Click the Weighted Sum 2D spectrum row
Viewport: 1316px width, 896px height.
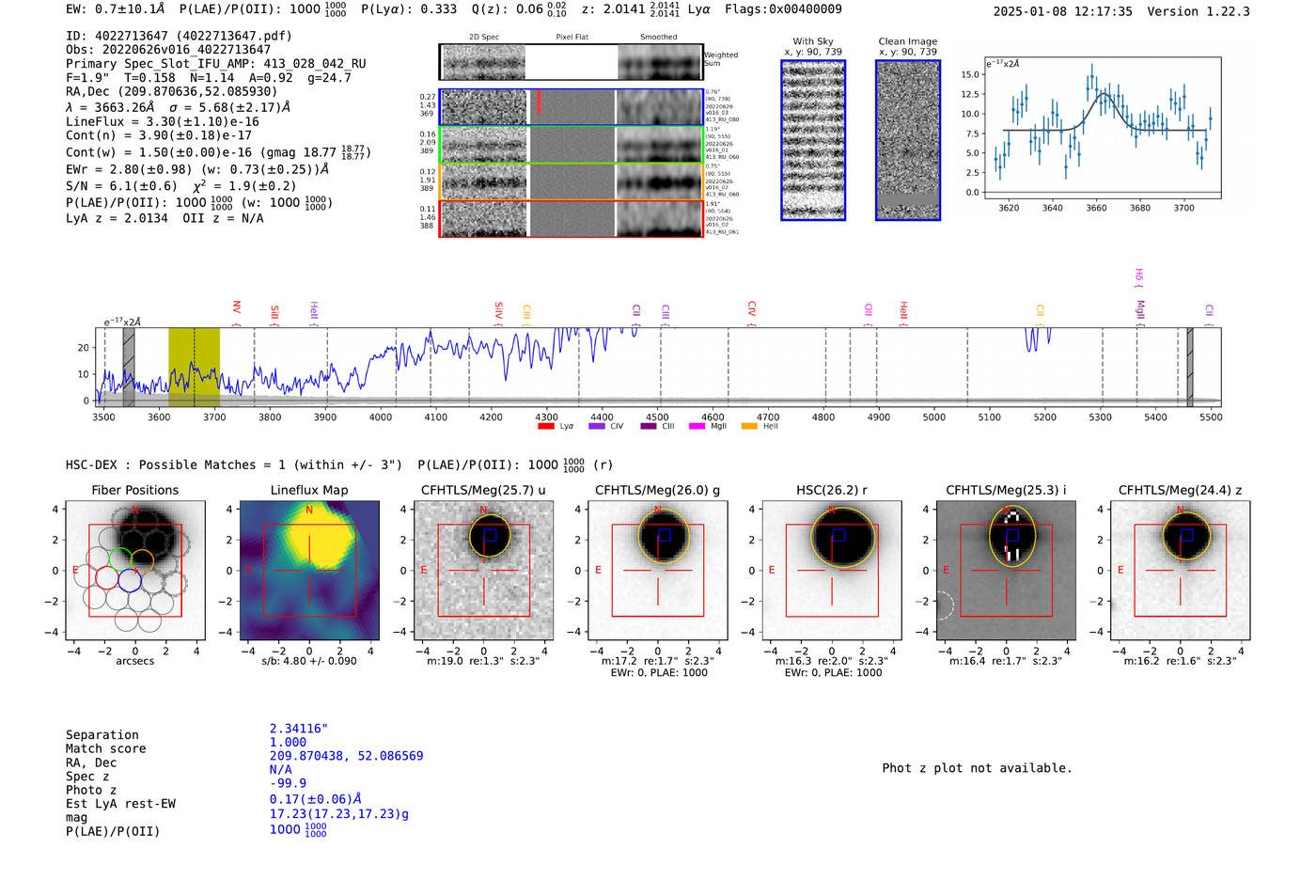pos(571,62)
